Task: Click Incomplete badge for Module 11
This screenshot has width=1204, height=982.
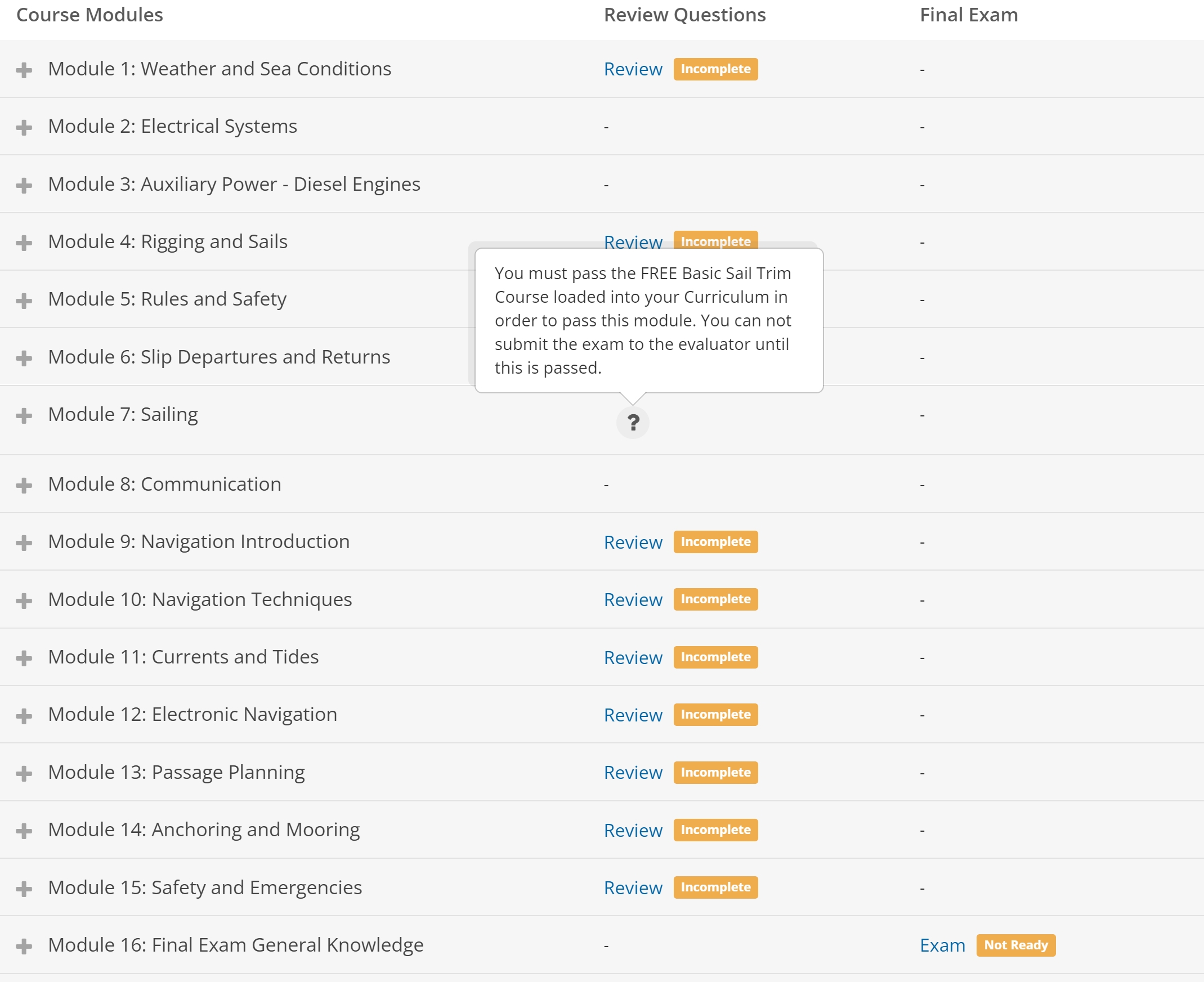Action: click(x=715, y=657)
